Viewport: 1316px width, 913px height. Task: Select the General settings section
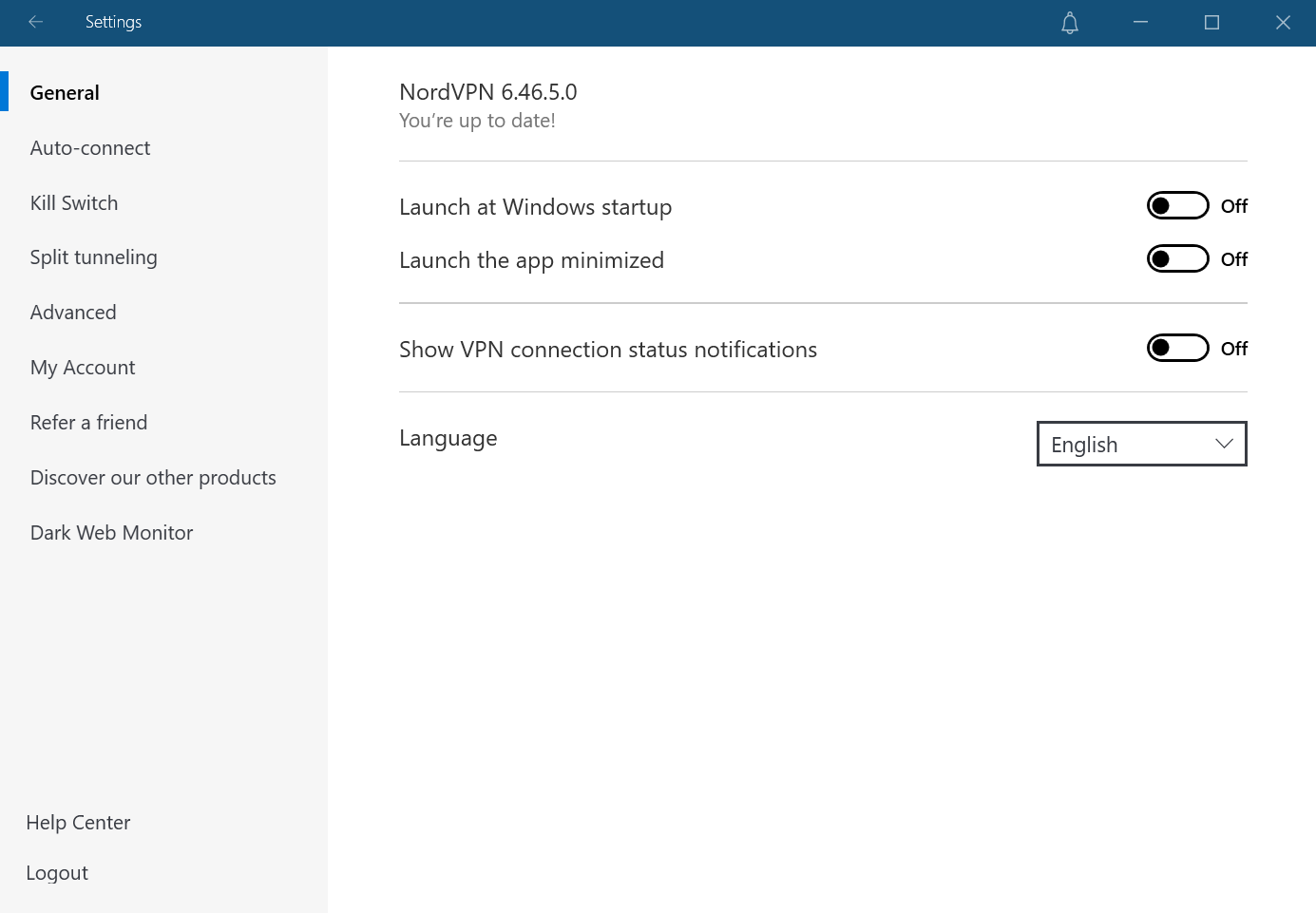point(65,93)
